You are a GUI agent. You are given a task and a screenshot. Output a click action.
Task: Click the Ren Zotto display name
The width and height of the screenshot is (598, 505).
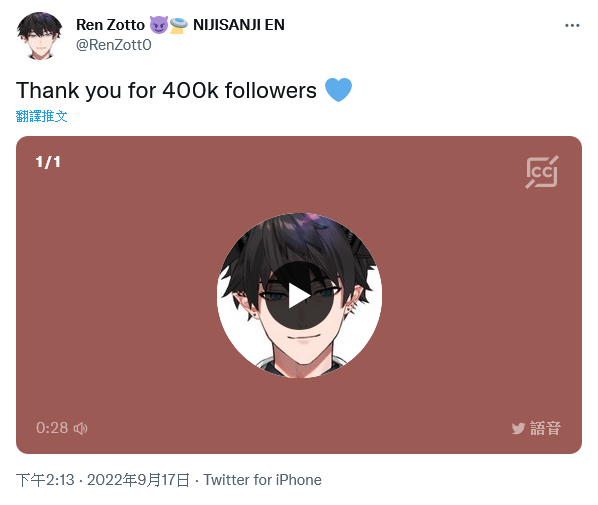(x=110, y=25)
